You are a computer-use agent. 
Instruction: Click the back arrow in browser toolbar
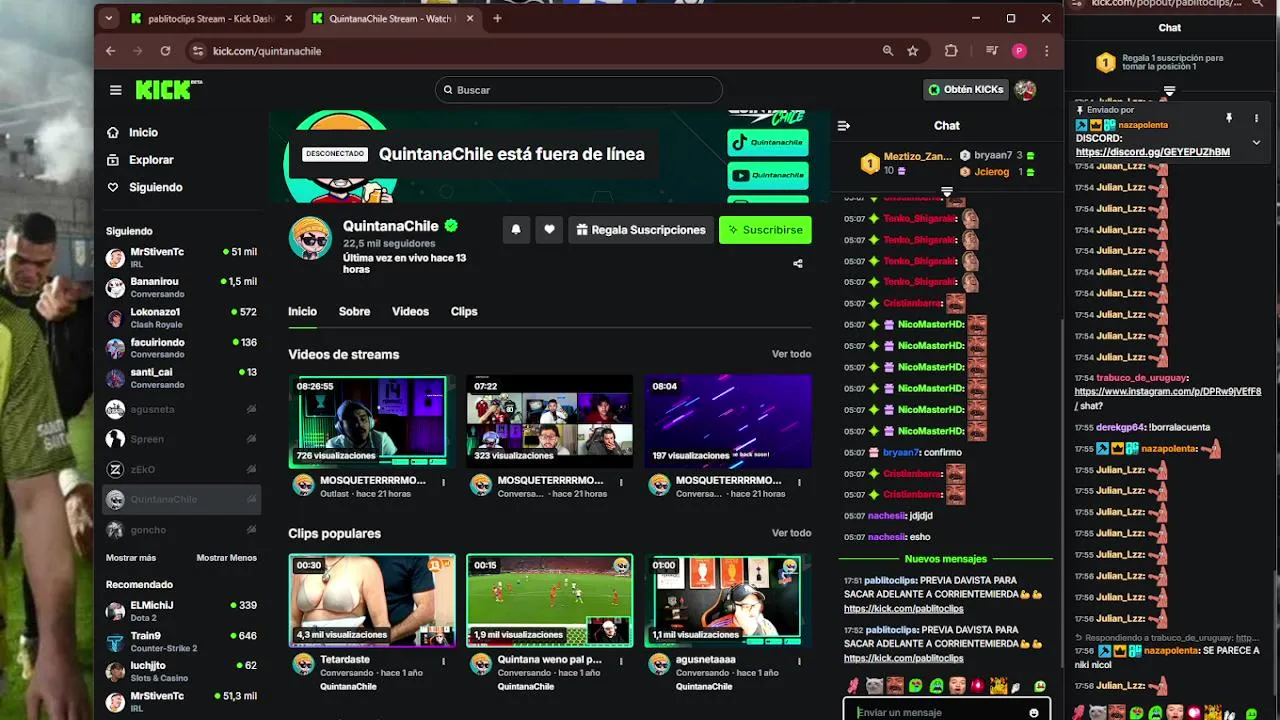coord(111,51)
